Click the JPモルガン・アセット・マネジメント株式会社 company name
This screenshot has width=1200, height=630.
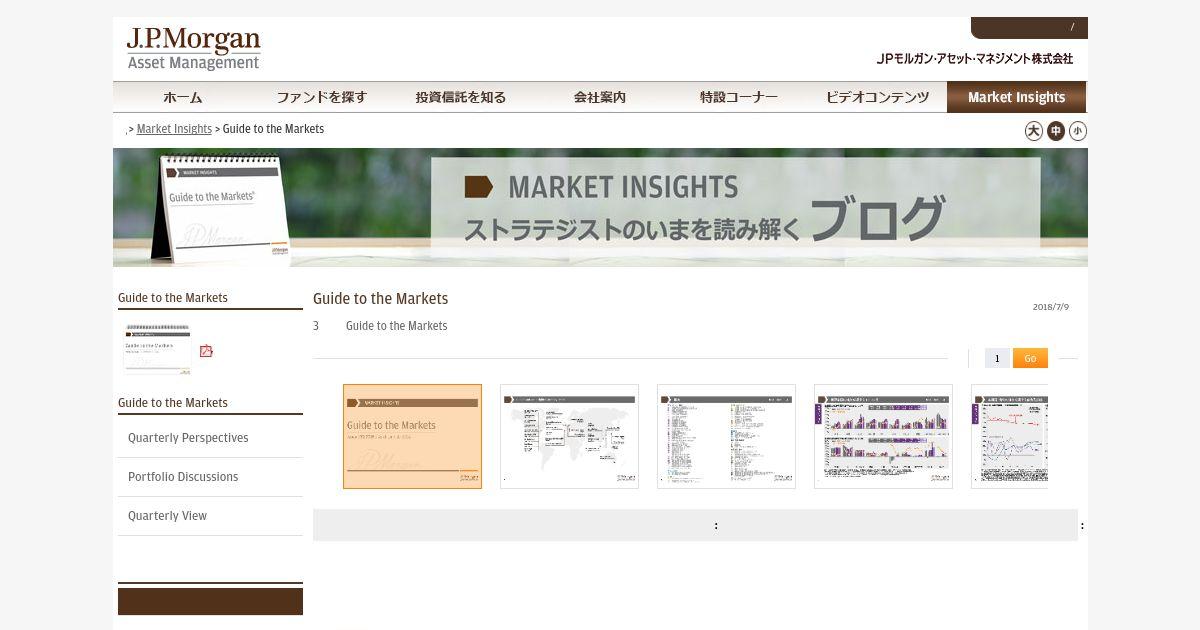[975, 59]
